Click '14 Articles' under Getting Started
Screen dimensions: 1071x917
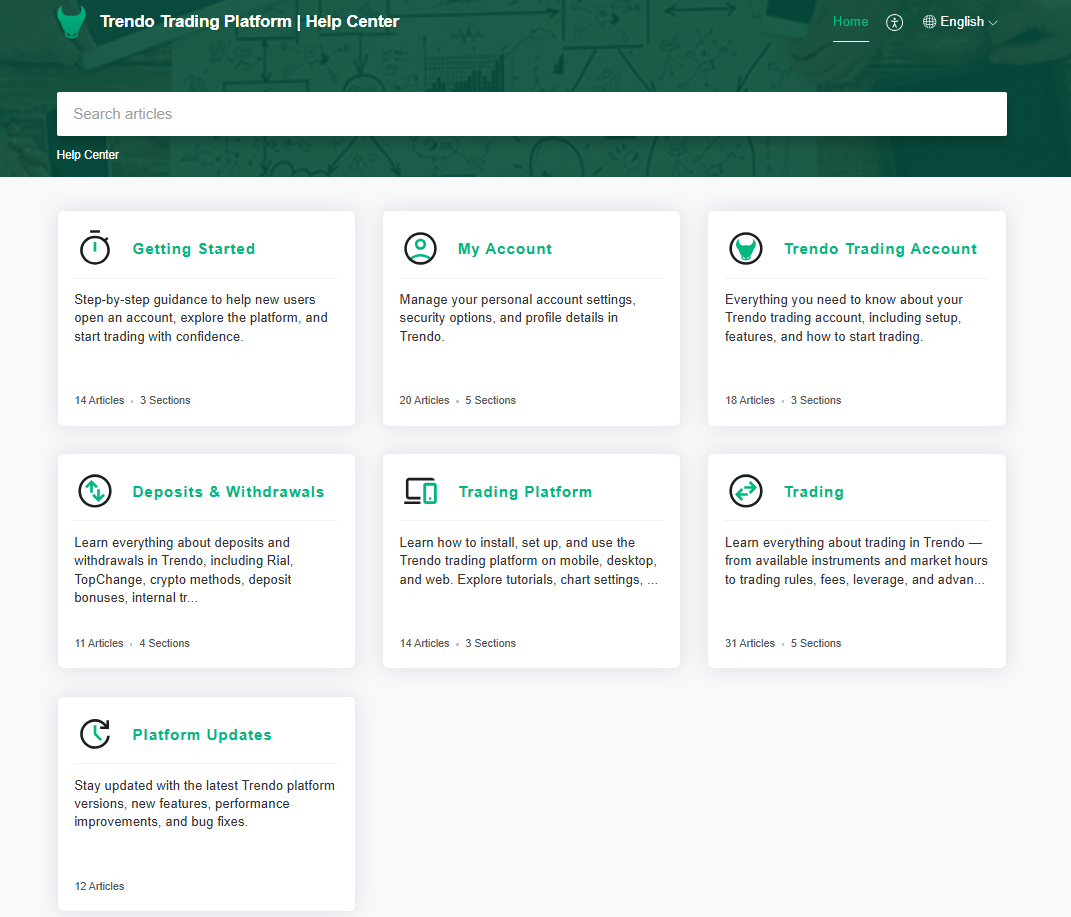point(99,400)
